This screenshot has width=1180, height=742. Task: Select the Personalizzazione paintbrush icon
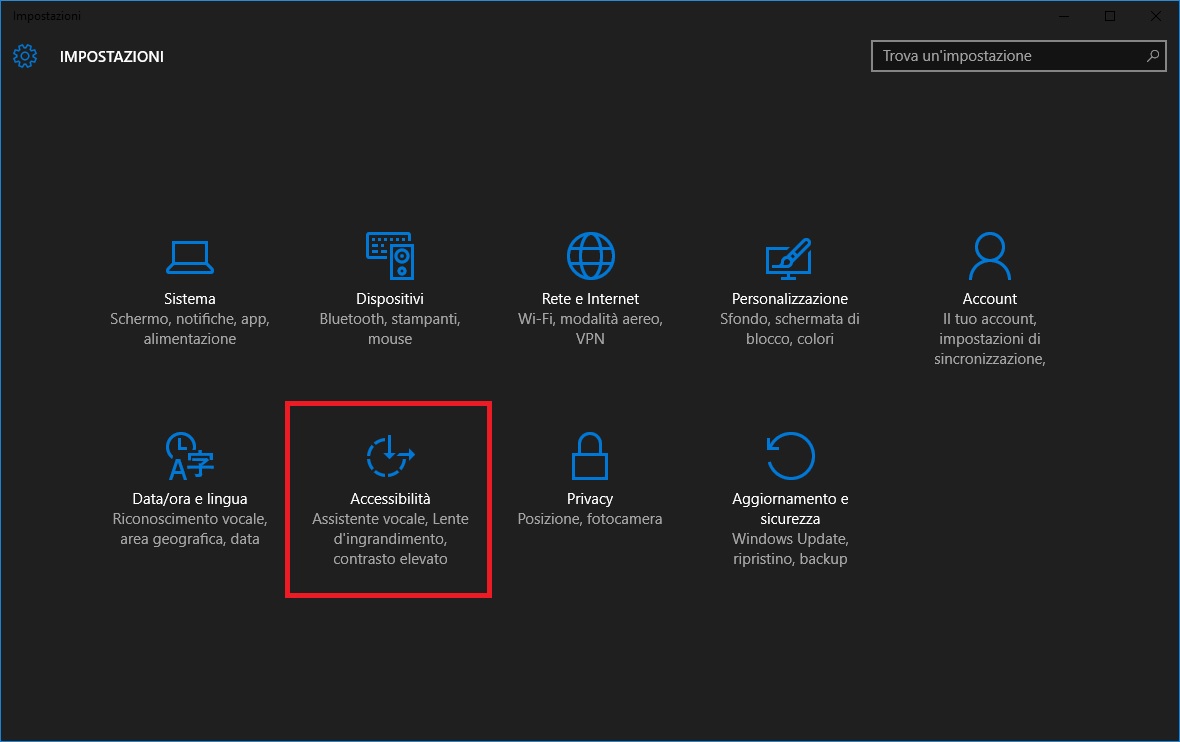coord(789,257)
